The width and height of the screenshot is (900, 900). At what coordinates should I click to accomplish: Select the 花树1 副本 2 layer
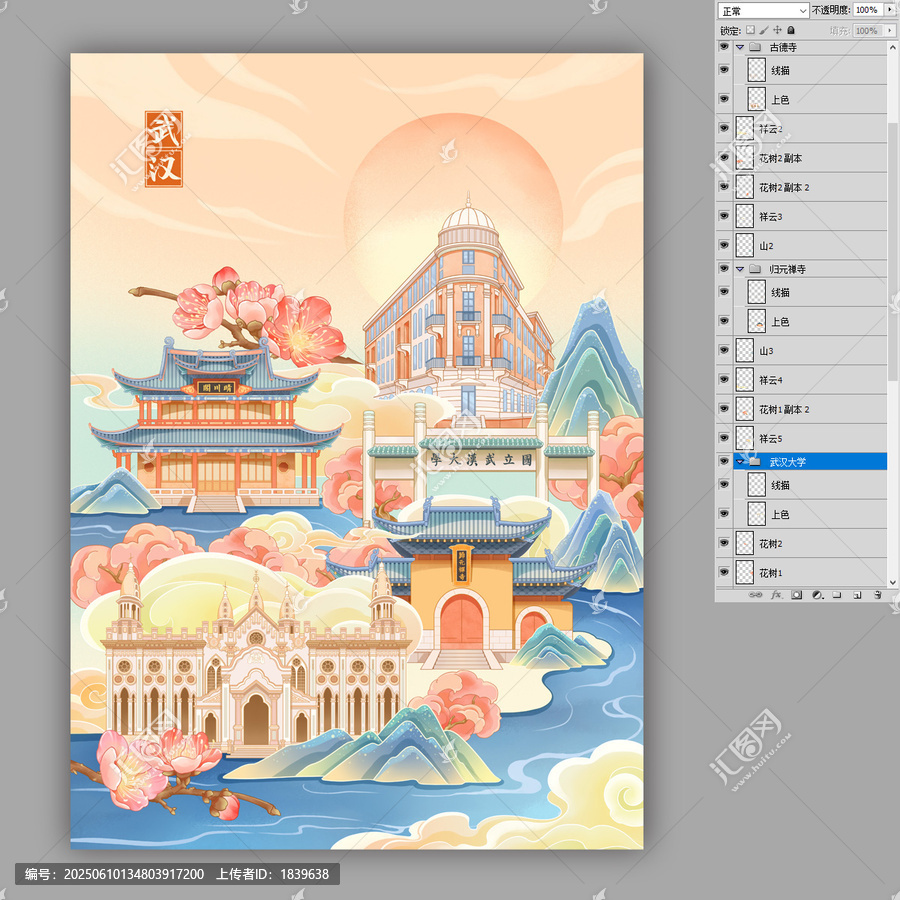coord(810,409)
